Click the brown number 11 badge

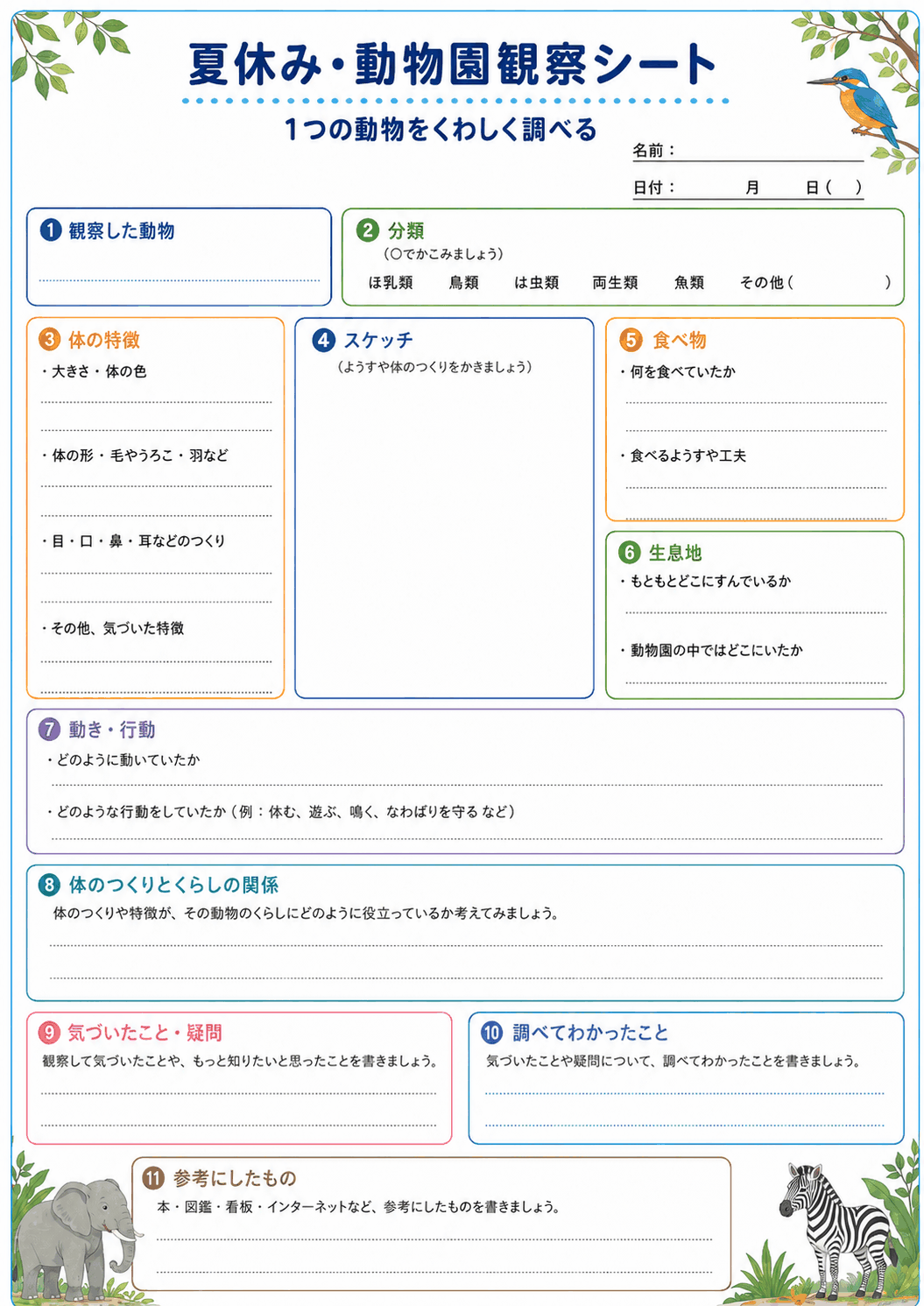154,1178
